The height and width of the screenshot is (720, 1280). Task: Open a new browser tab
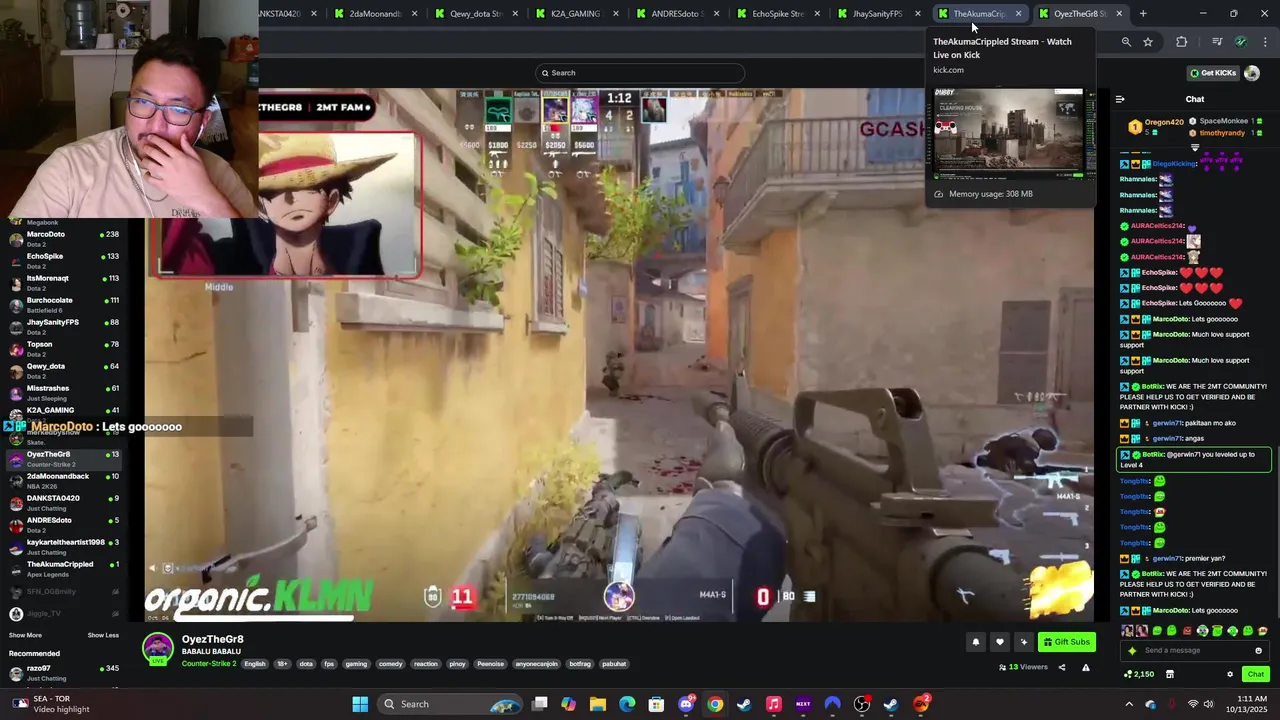tap(1143, 14)
